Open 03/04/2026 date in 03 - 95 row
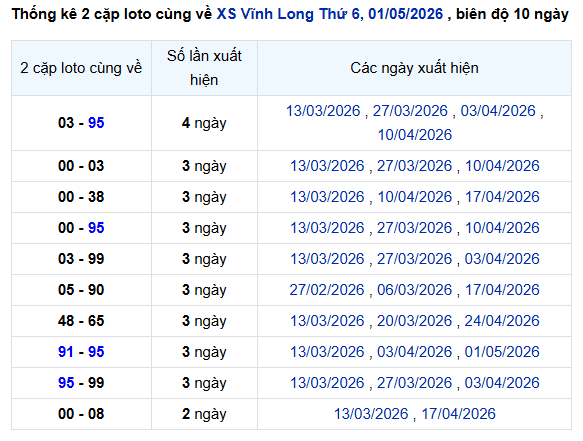Viewport: 583px width, 441px height. 498,111
